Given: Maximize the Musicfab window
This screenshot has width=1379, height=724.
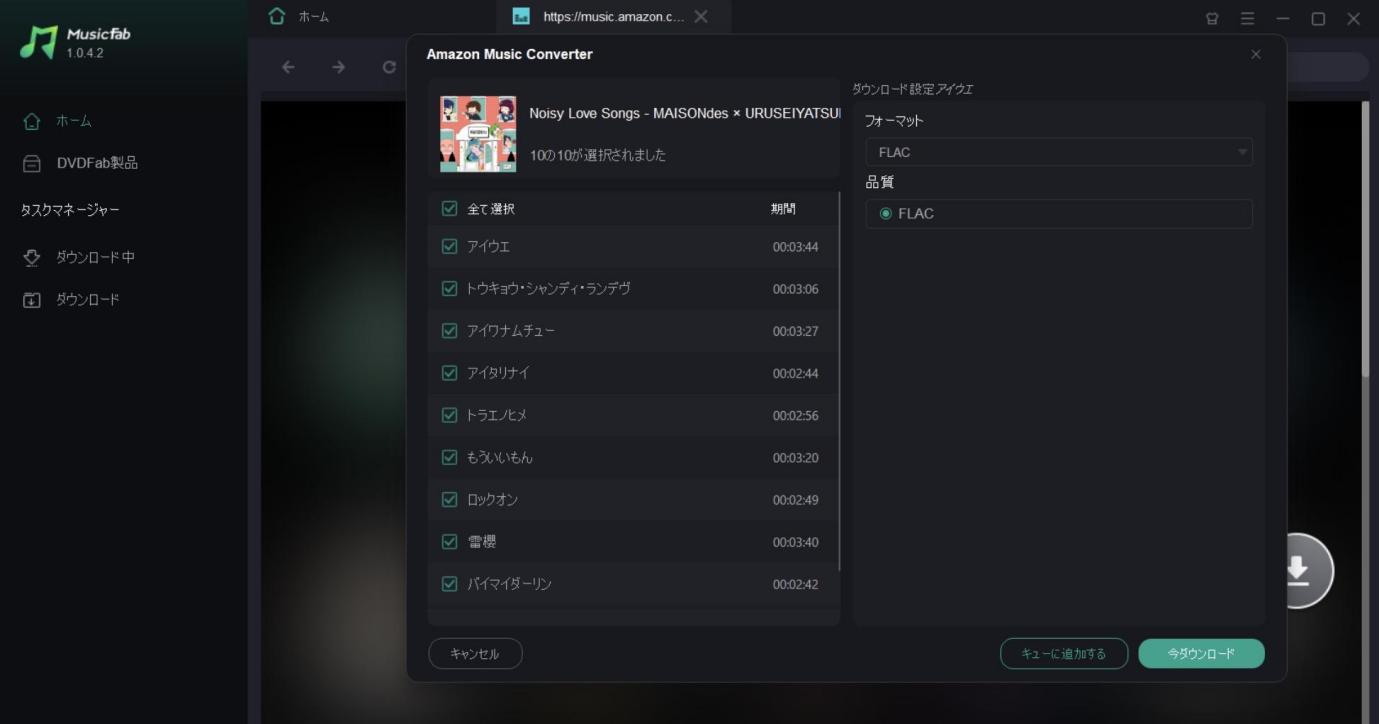Looking at the screenshot, I should tap(1318, 18).
